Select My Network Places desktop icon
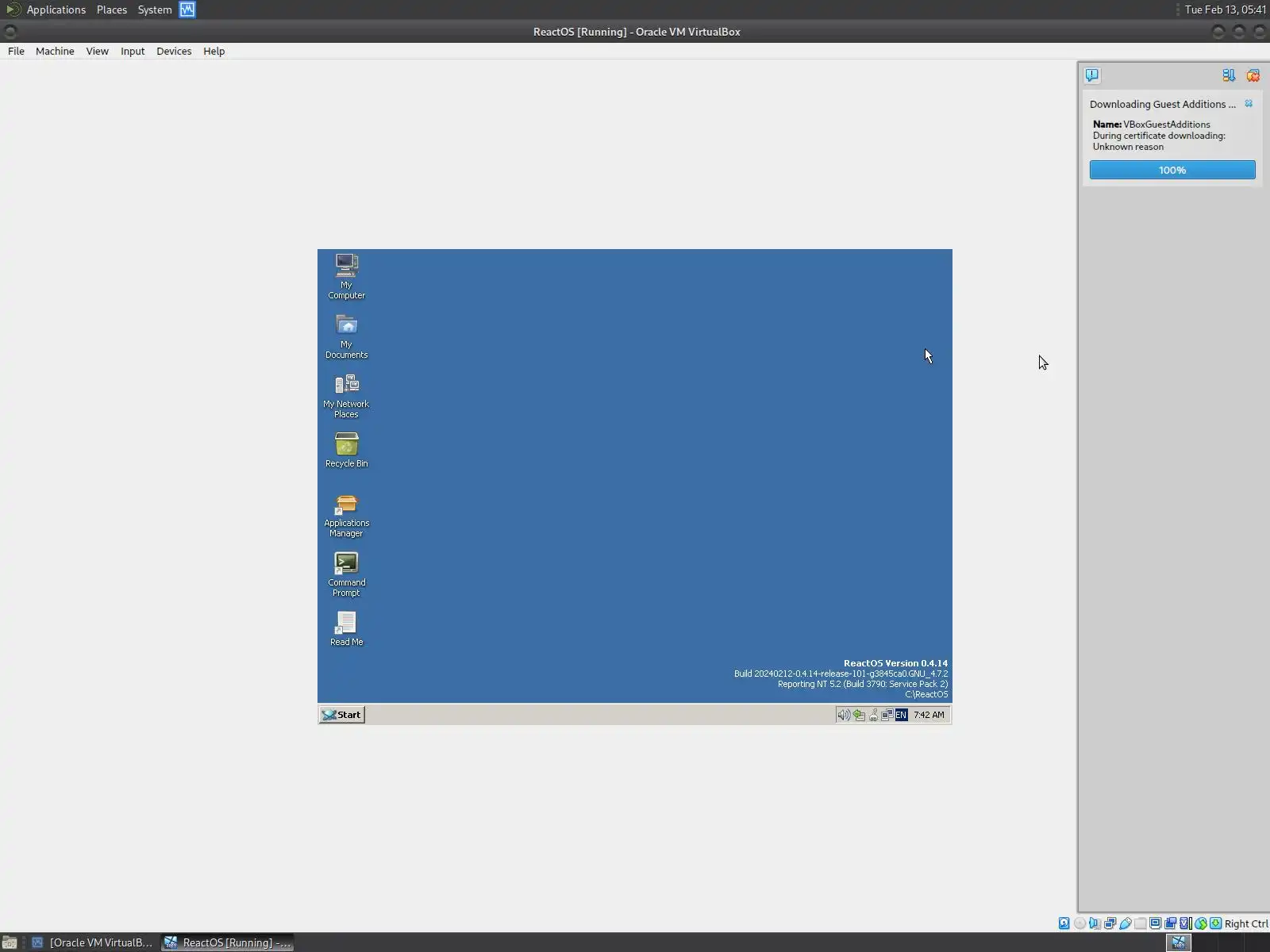1270x952 pixels. [346, 396]
